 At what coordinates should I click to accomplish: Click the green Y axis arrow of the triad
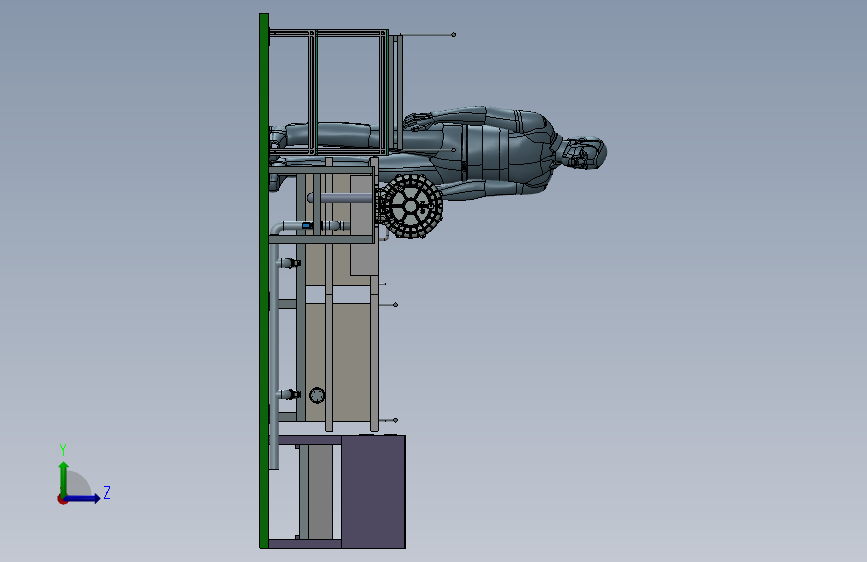(64, 479)
